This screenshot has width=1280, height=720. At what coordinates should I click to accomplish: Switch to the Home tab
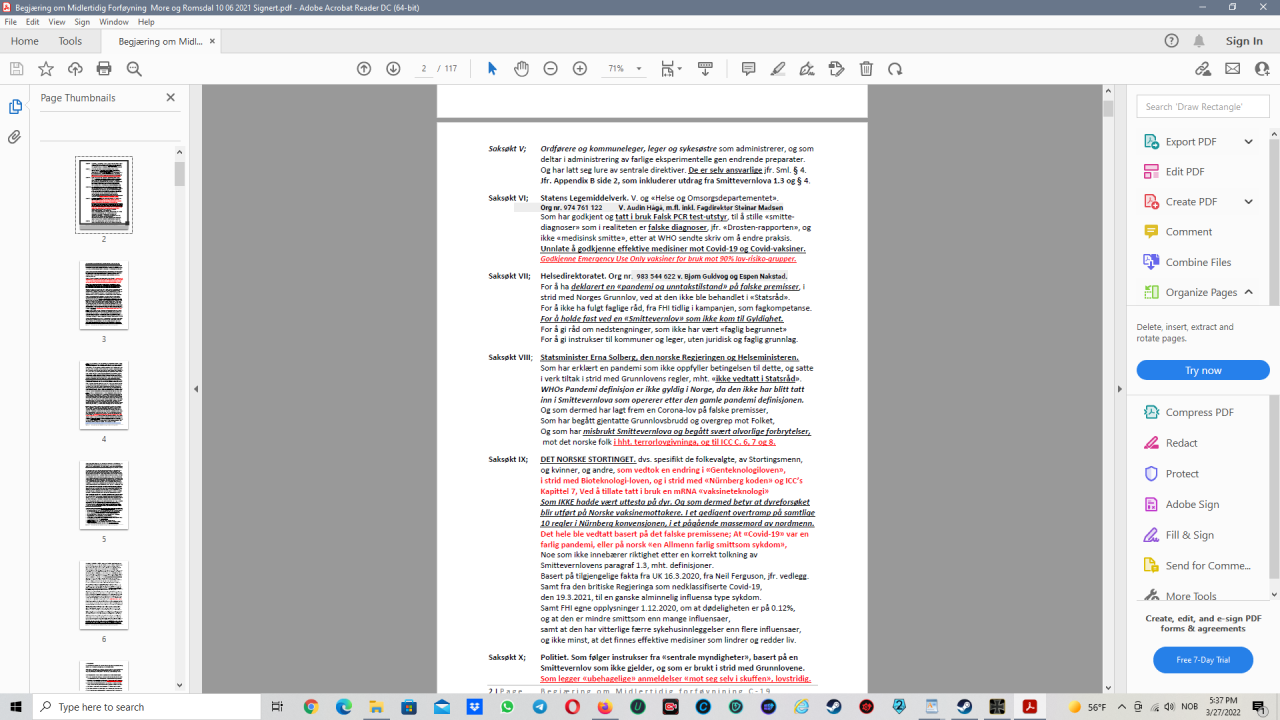click(x=24, y=41)
